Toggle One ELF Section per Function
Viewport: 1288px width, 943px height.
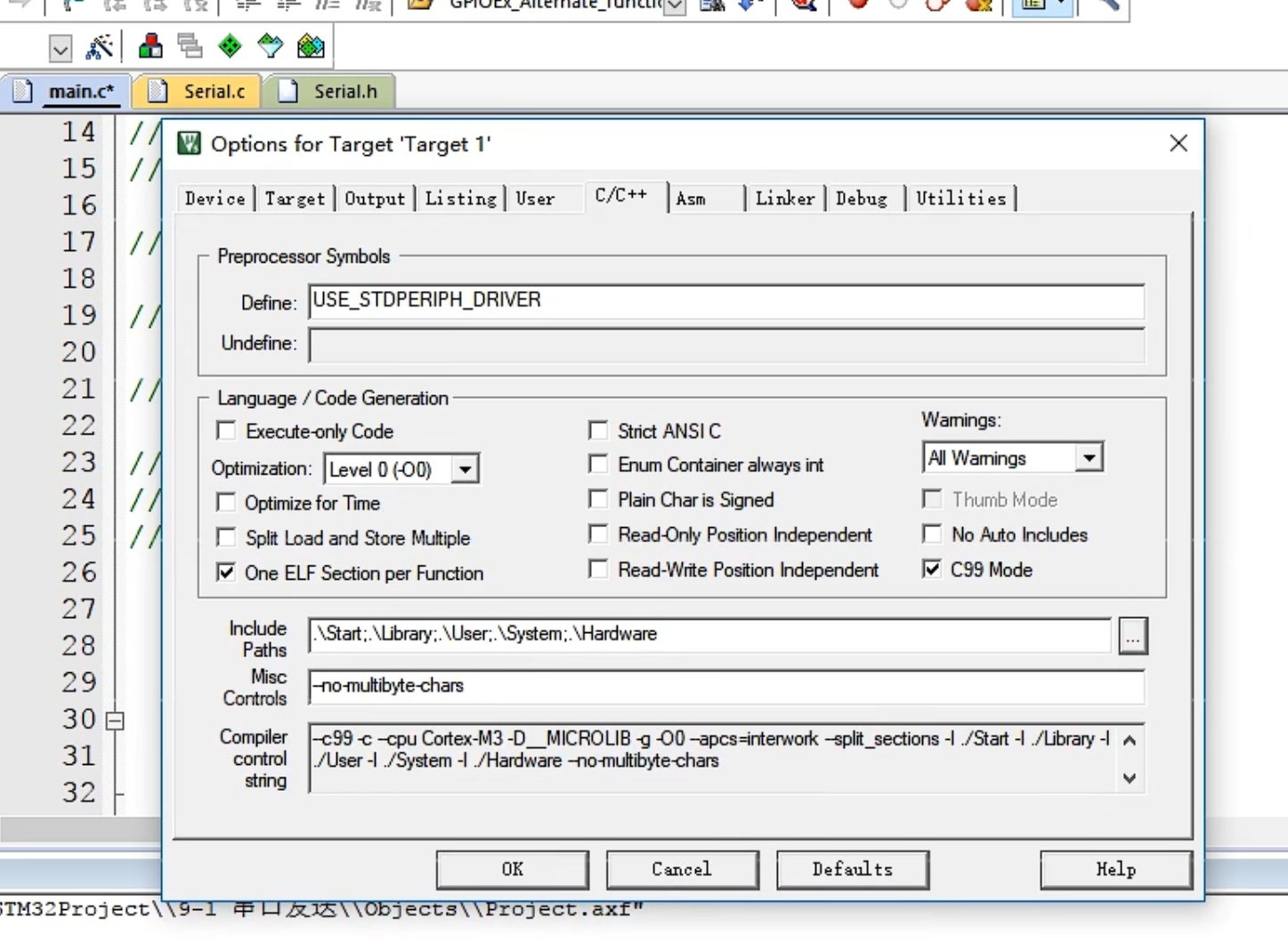pyautogui.click(x=227, y=573)
